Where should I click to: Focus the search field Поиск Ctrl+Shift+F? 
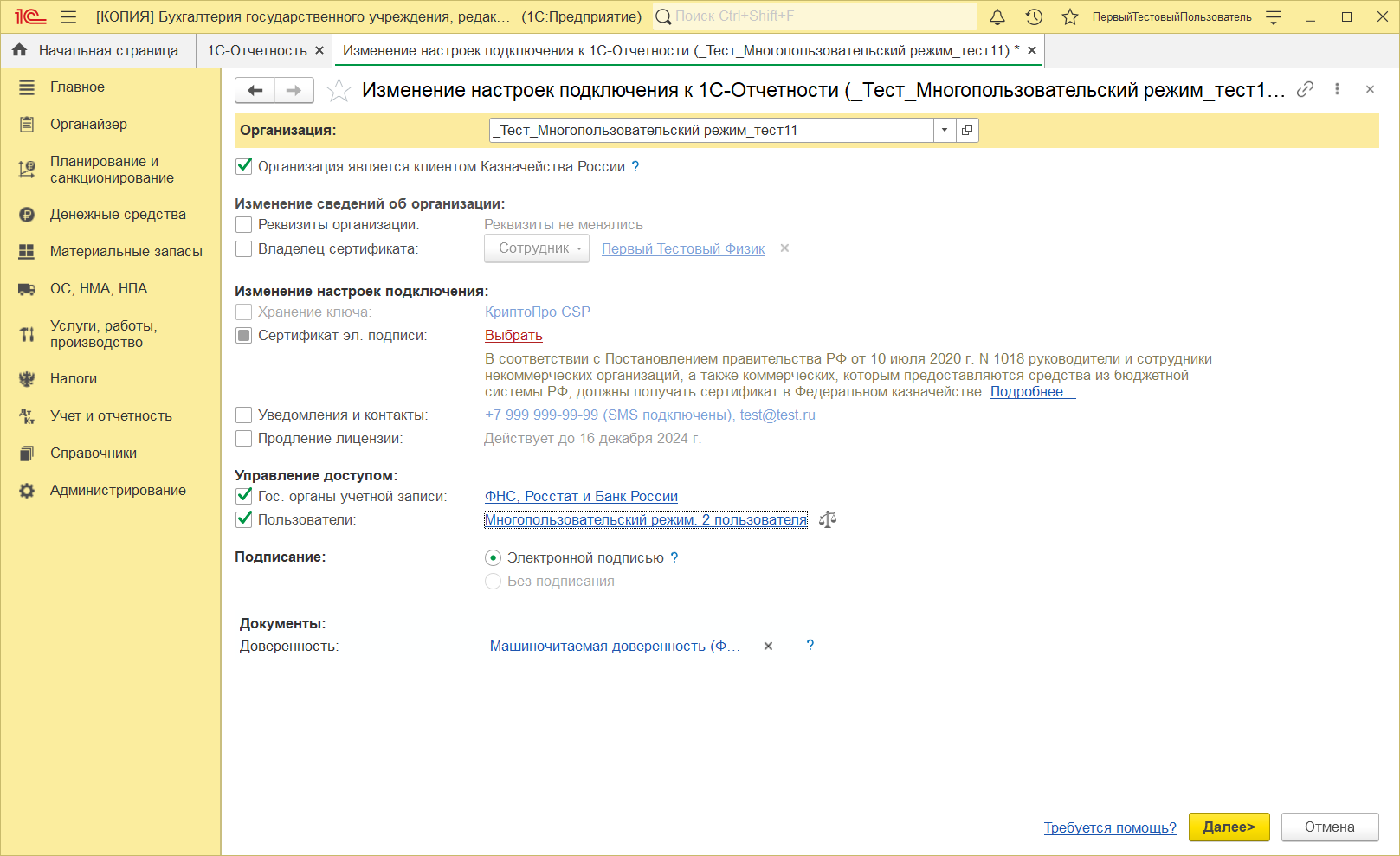click(814, 16)
